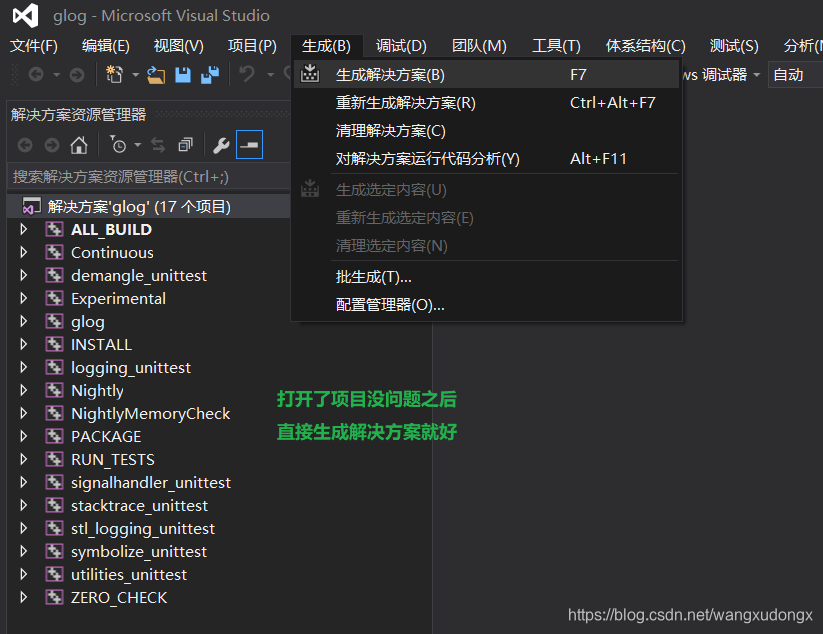Select the symbolize_unittest project
Viewport: 823px width, 634px height.
[x=139, y=552]
